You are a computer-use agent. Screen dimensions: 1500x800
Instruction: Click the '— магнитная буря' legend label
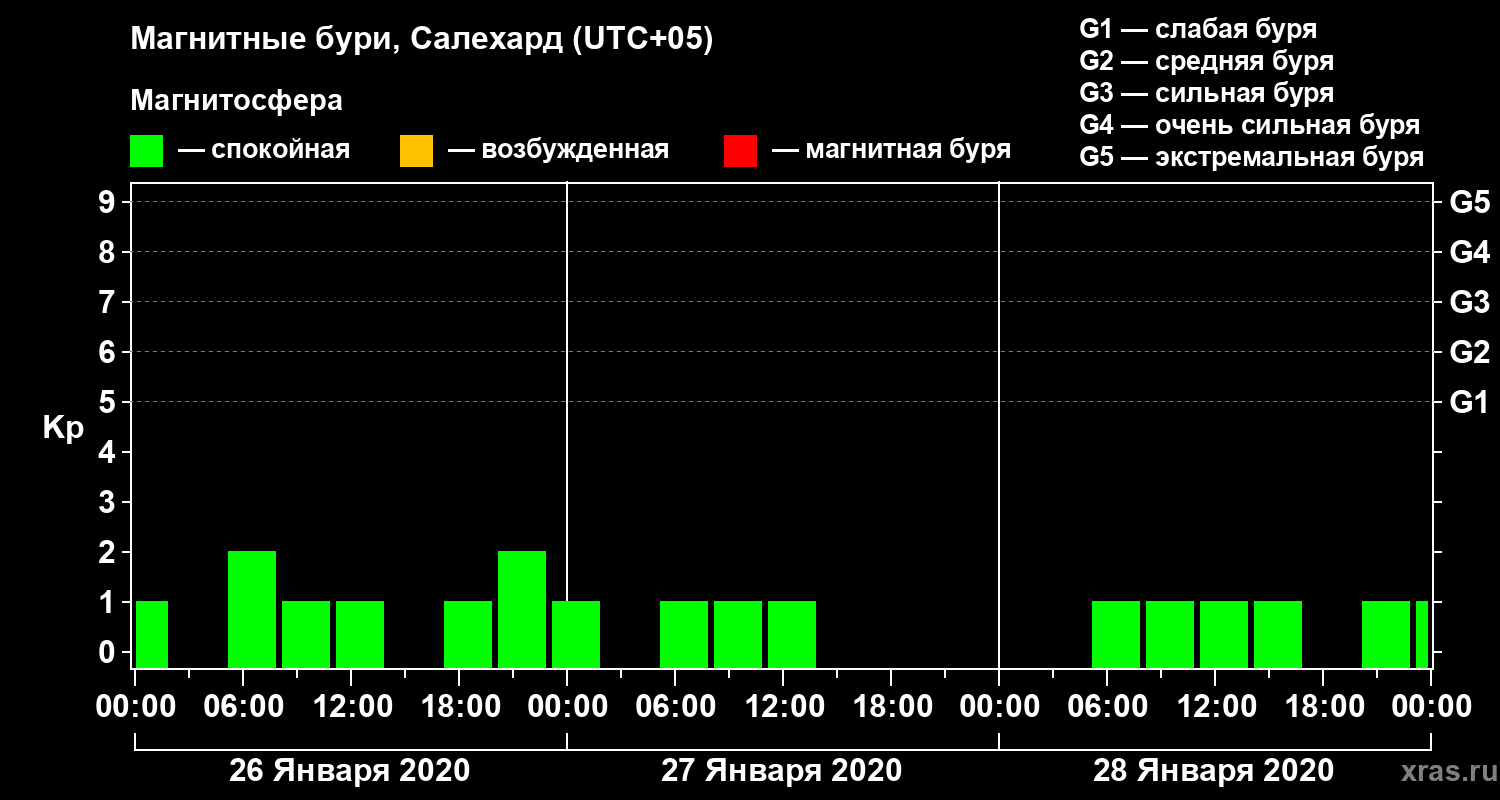[892, 150]
